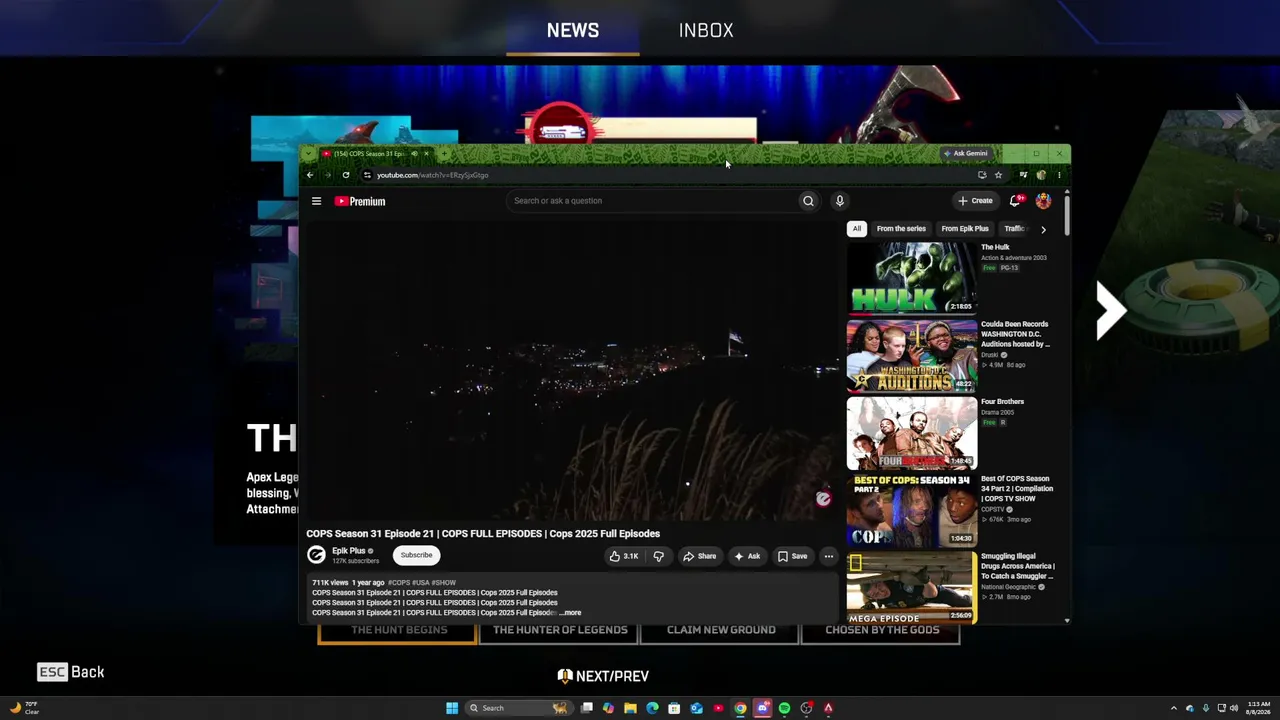Open Chrome three-dot menu
1280x720 pixels.
click(x=1059, y=175)
